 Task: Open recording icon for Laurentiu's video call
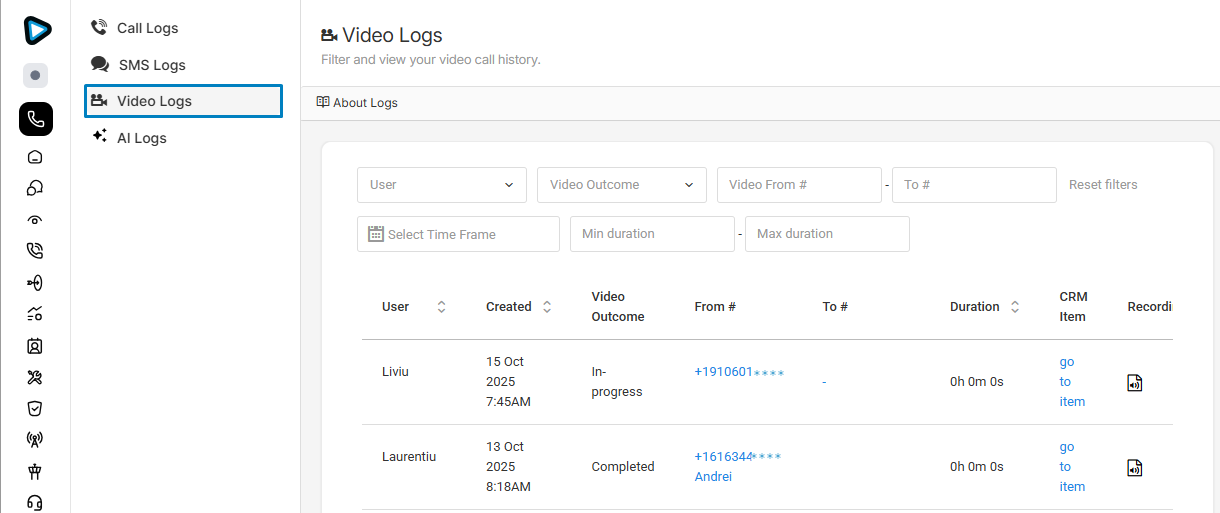tap(1134, 467)
